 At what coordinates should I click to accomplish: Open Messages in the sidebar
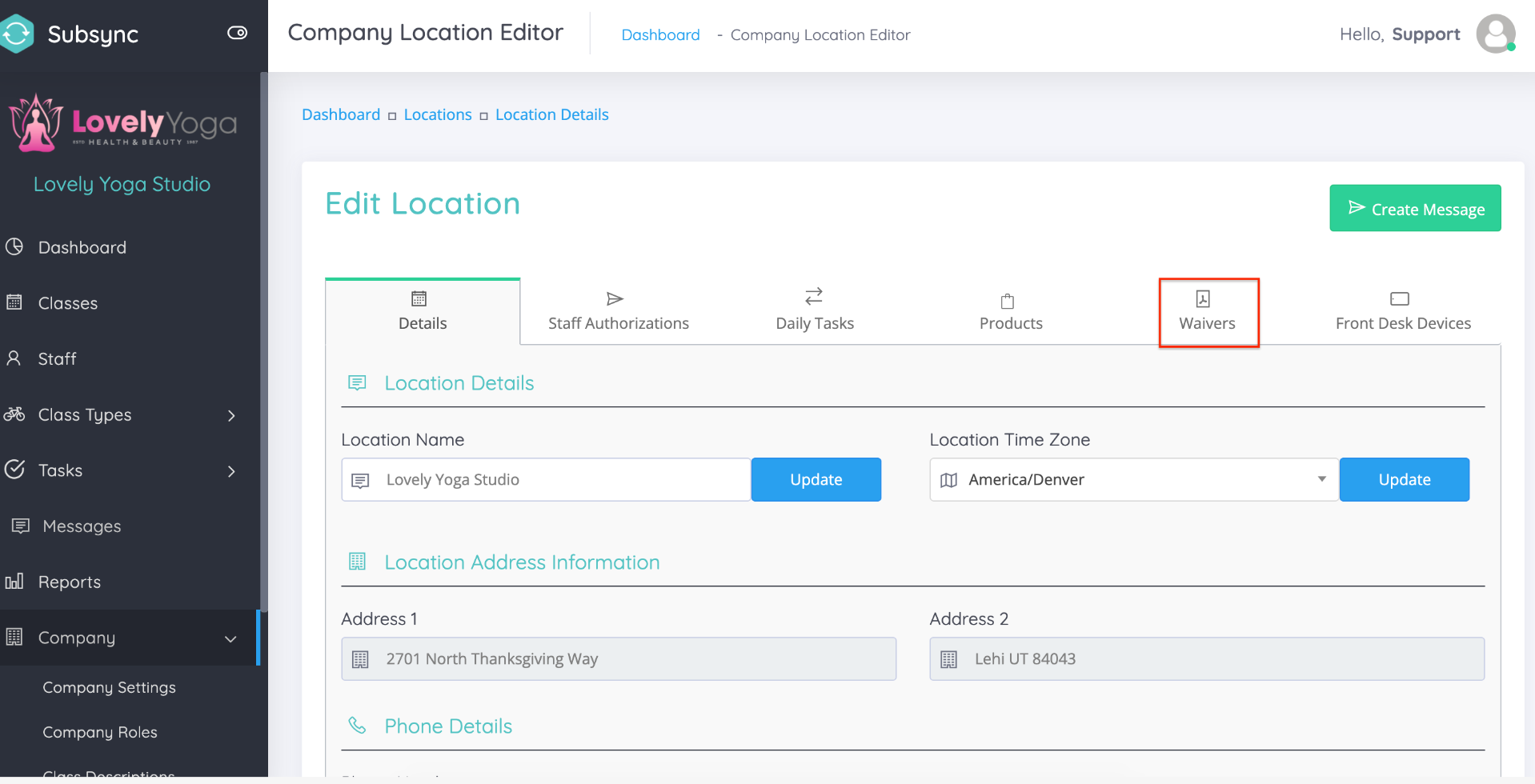82,526
